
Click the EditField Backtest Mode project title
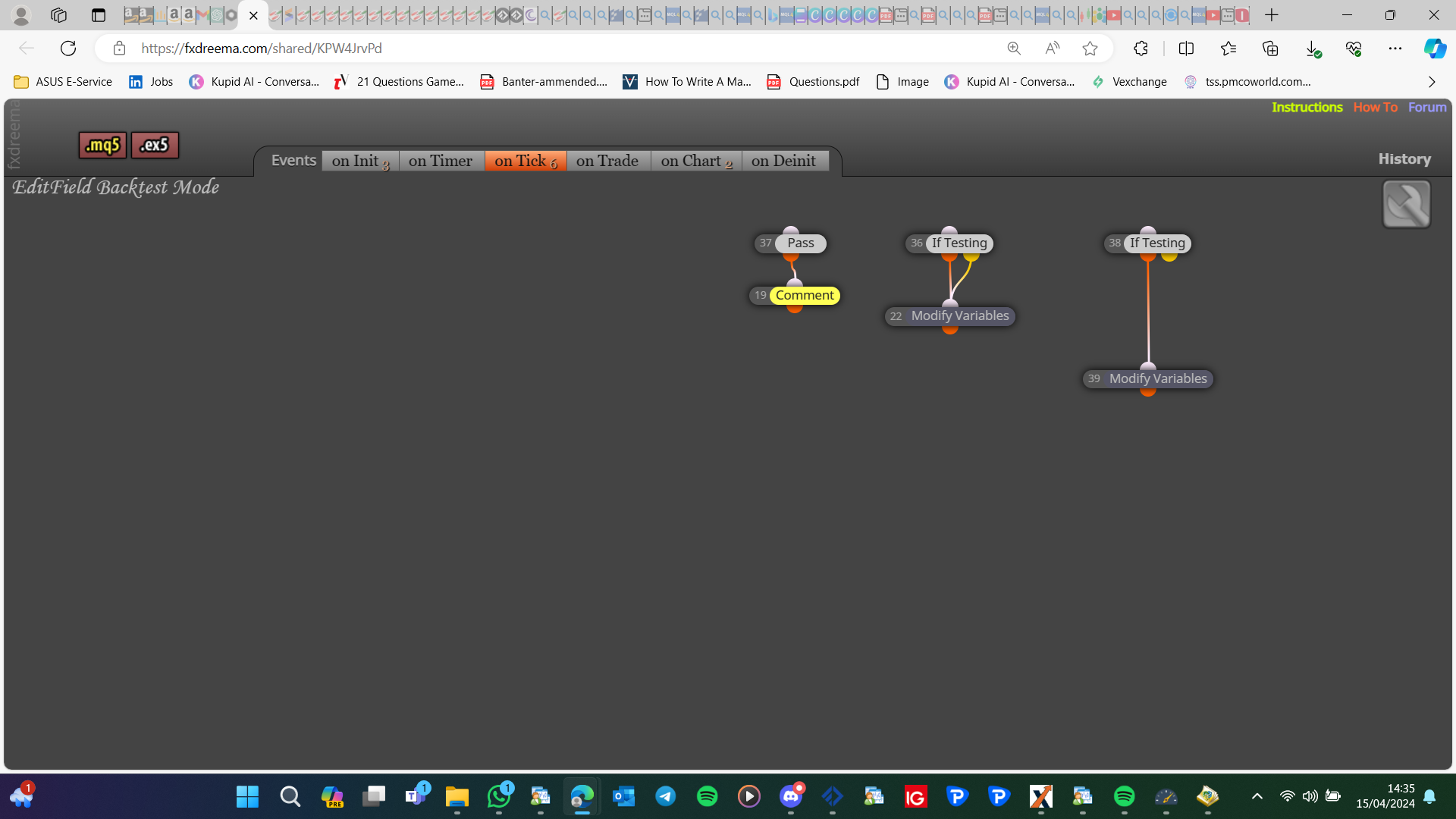tap(116, 187)
